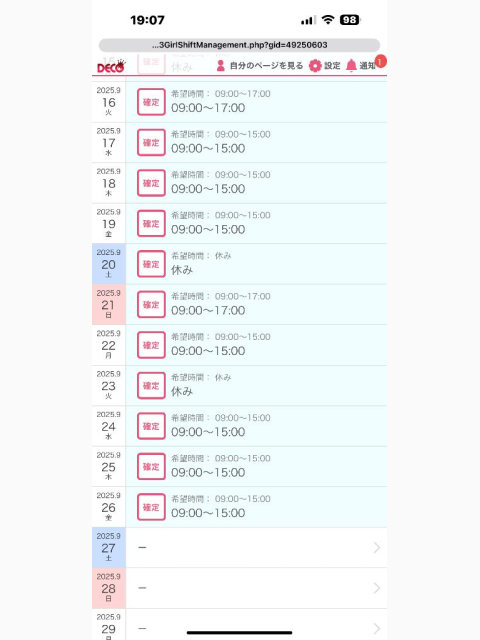Expand the September 29 shift entry chevron
Viewport: 480px width, 640px height.
coord(377,628)
